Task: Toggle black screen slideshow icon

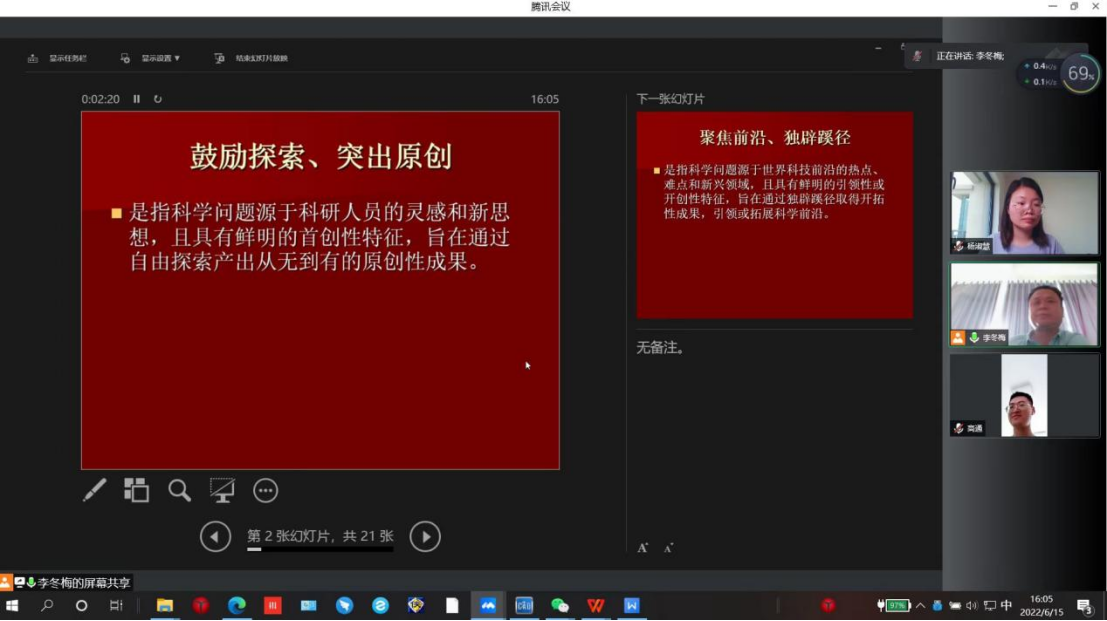Action: click(222, 490)
